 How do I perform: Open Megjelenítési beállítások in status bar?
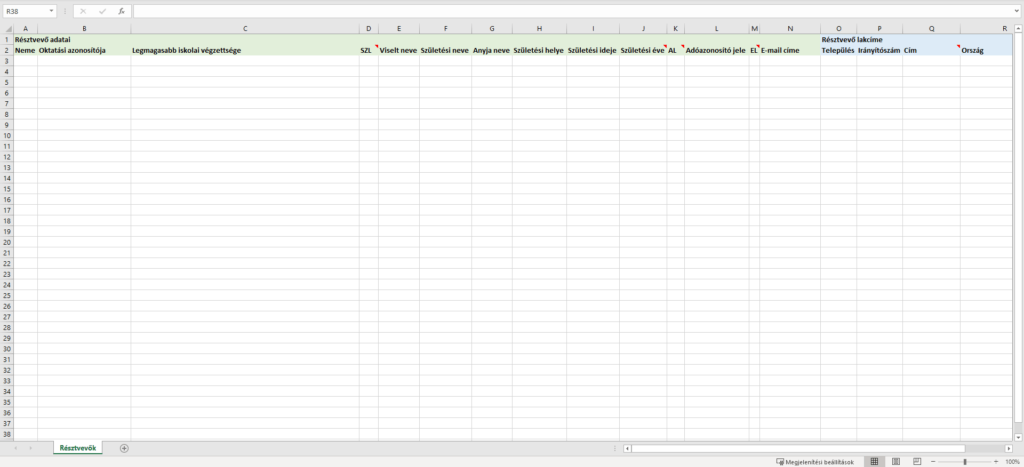click(x=814, y=461)
